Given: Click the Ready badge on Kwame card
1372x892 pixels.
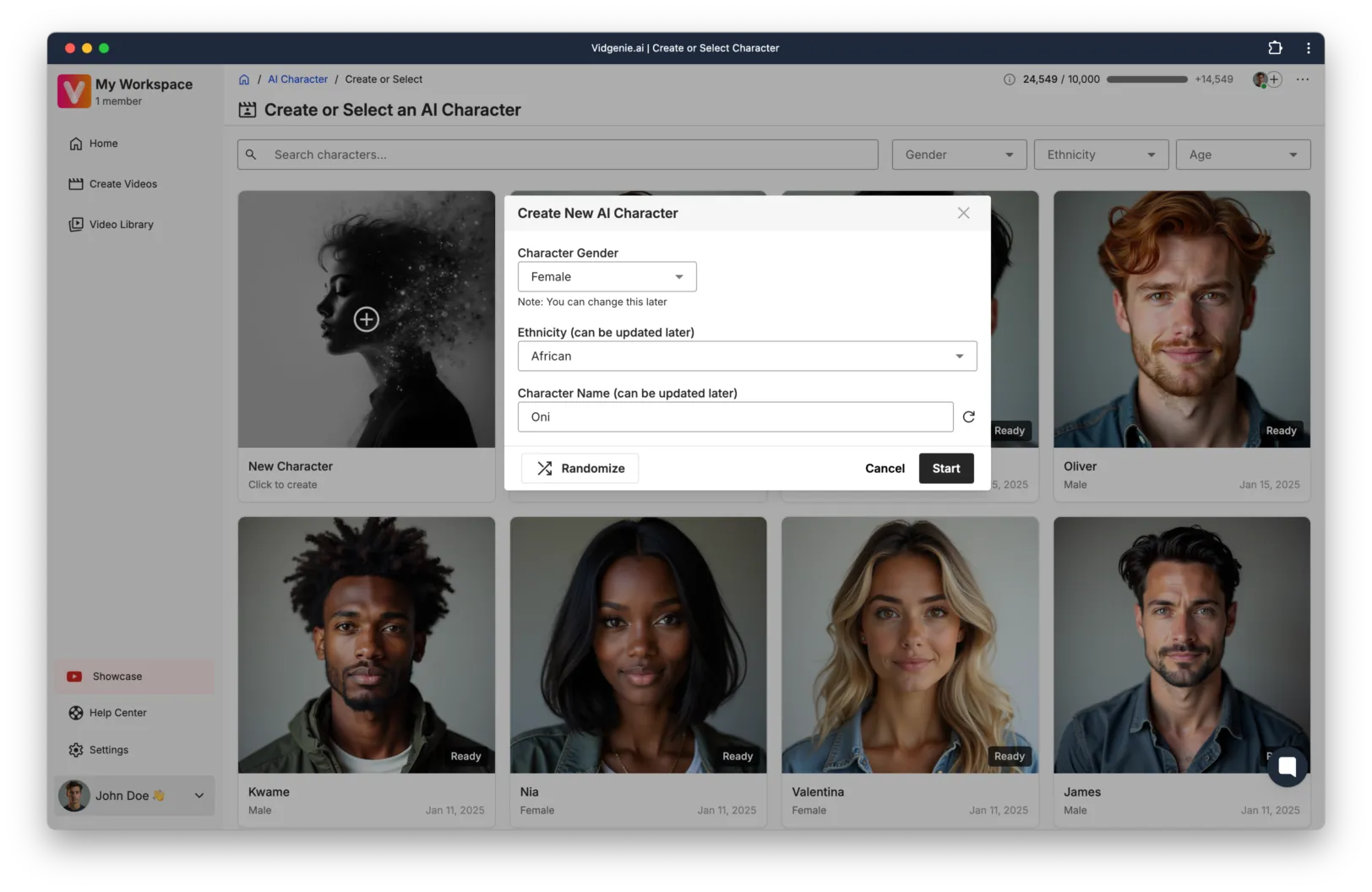Looking at the screenshot, I should 465,757.
